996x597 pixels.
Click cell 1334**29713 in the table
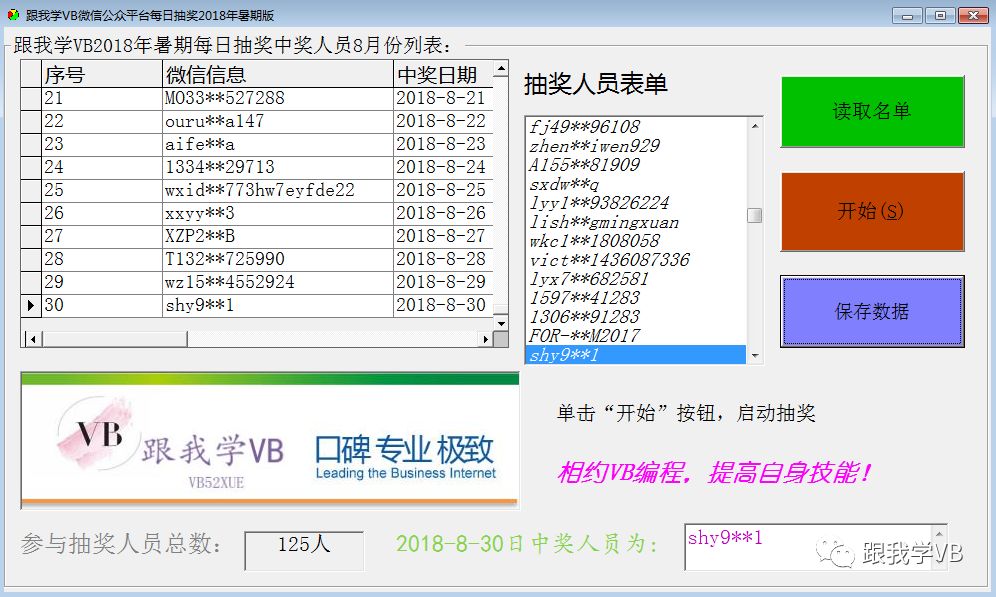(278, 167)
